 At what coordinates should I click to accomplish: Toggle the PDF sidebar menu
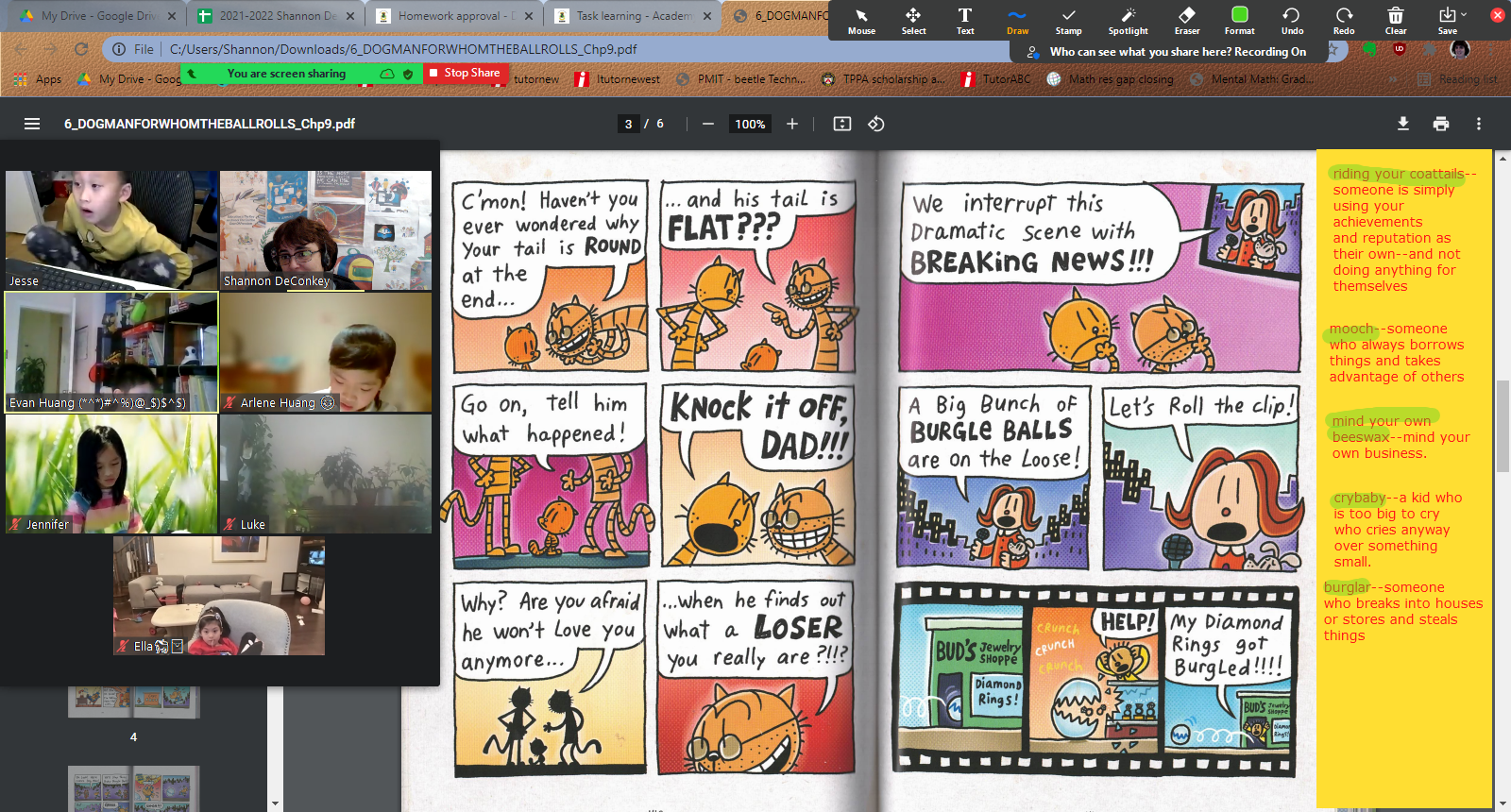click(32, 124)
